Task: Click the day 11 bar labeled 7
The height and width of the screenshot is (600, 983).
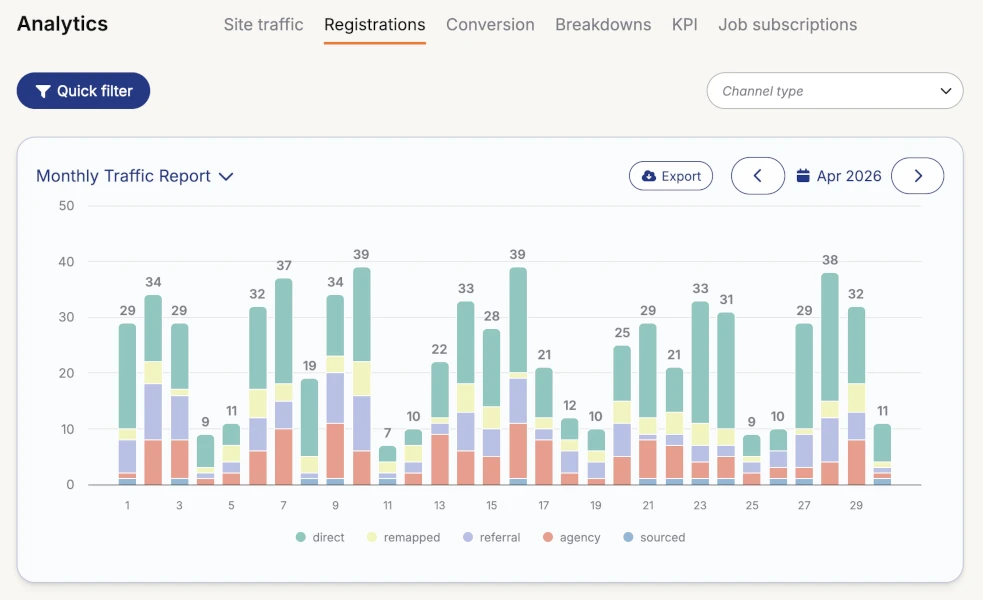Action: pos(387,465)
